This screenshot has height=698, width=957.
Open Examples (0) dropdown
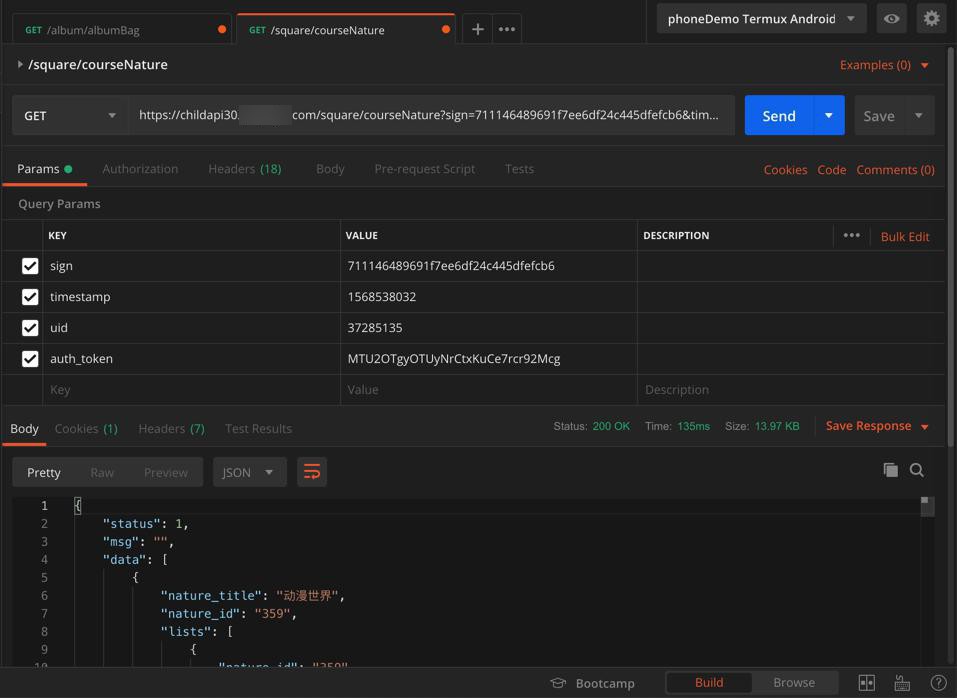[884, 65]
